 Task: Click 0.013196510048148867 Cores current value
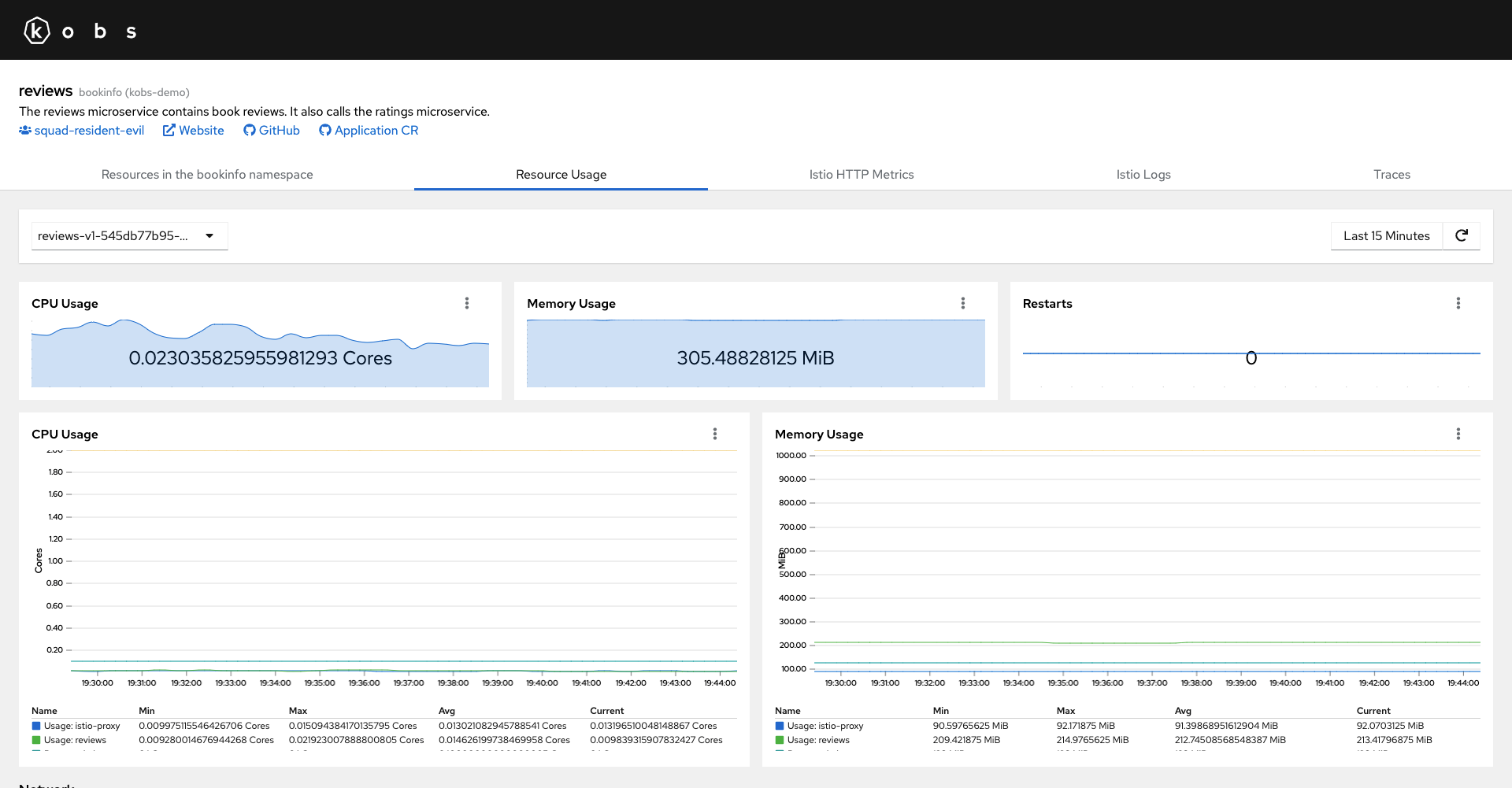click(x=654, y=726)
